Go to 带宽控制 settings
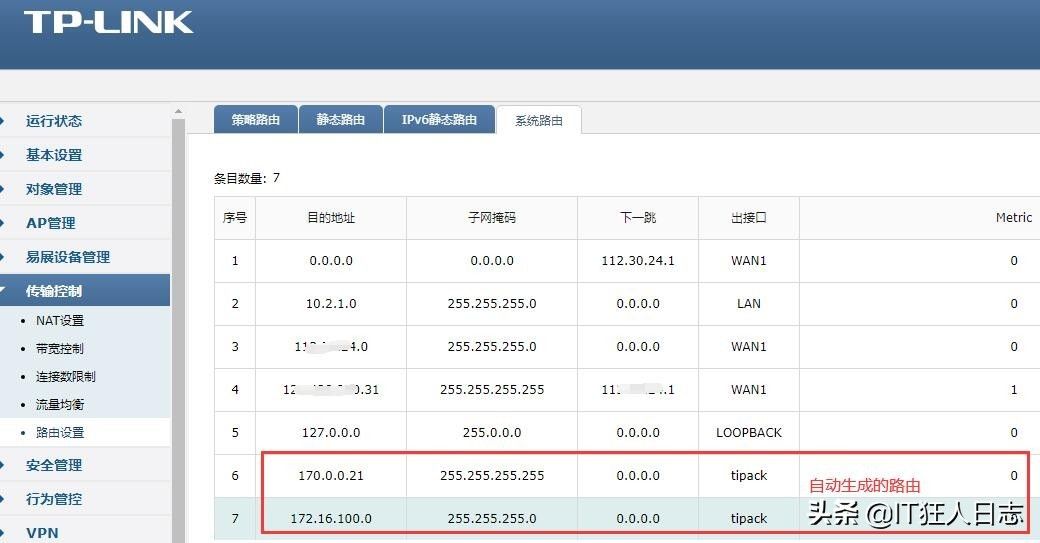The width and height of the screenshot is (1040, 543). point(59,349)
